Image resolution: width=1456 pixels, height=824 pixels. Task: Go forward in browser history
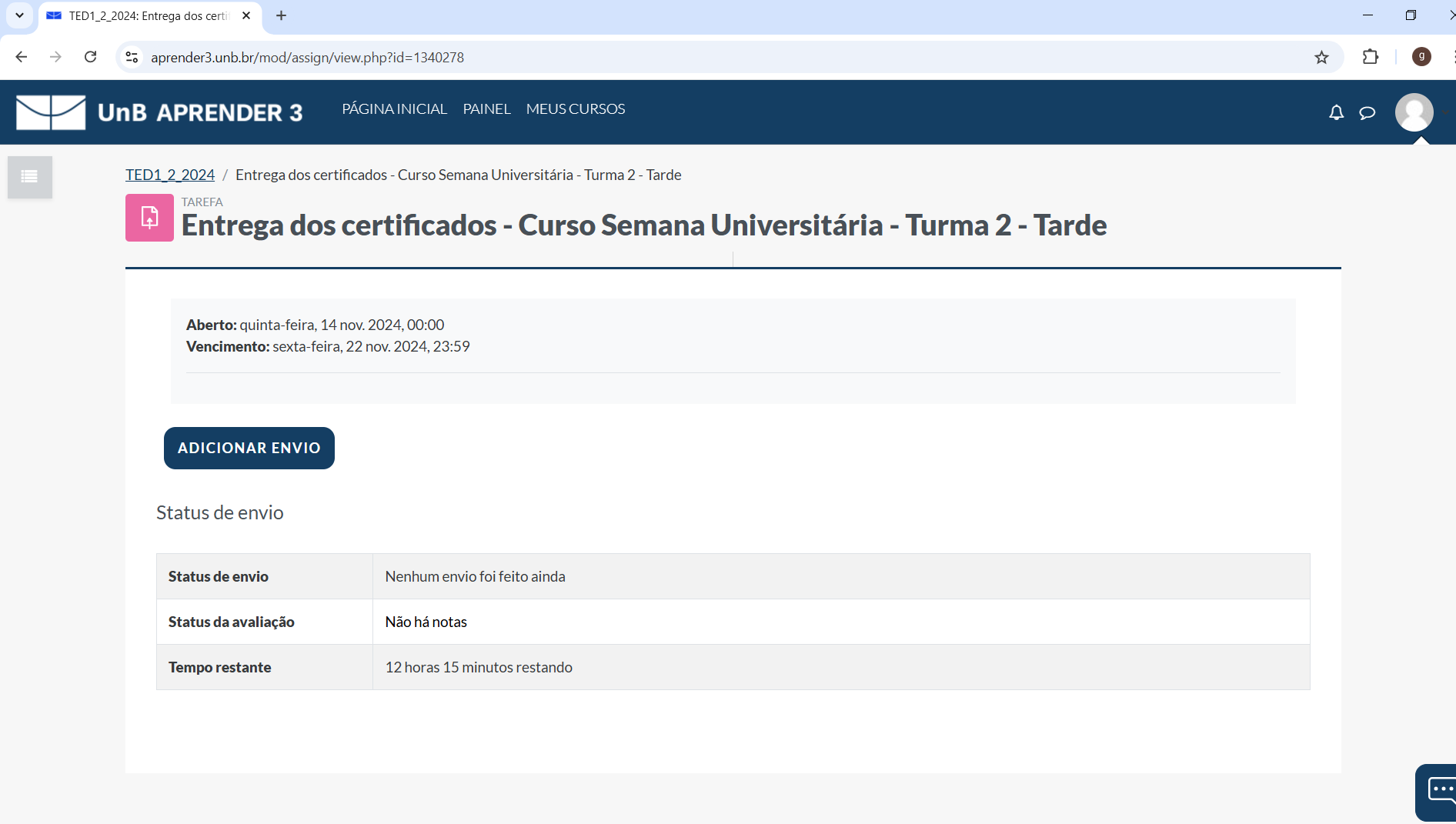pyautogui.click(x=55, y=57)
